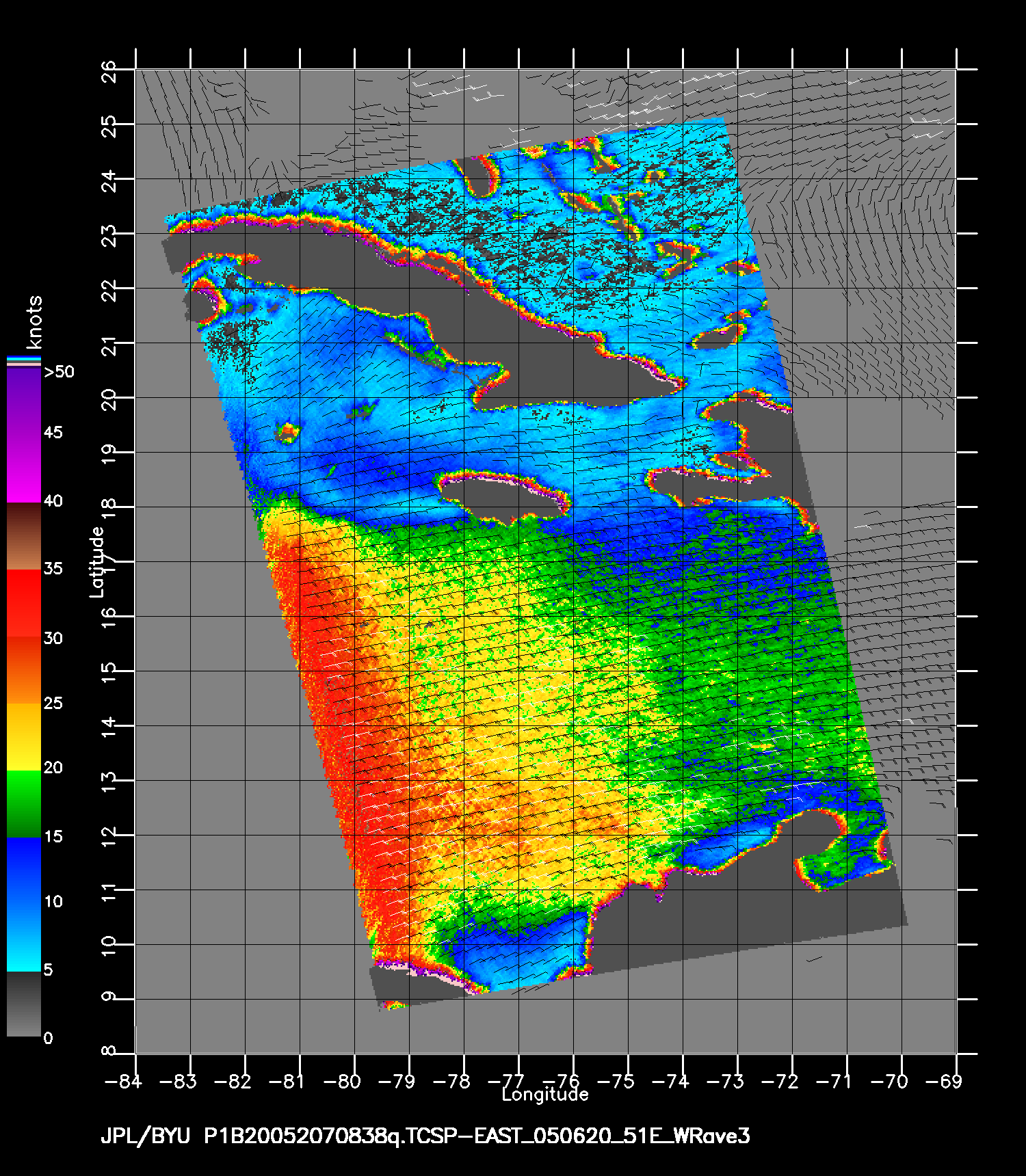The height and width of the screenshot is (1176, 1026).
Task: Select the dark blue 10–15 knots colorbar segment
Action: [x=24, y=871]
